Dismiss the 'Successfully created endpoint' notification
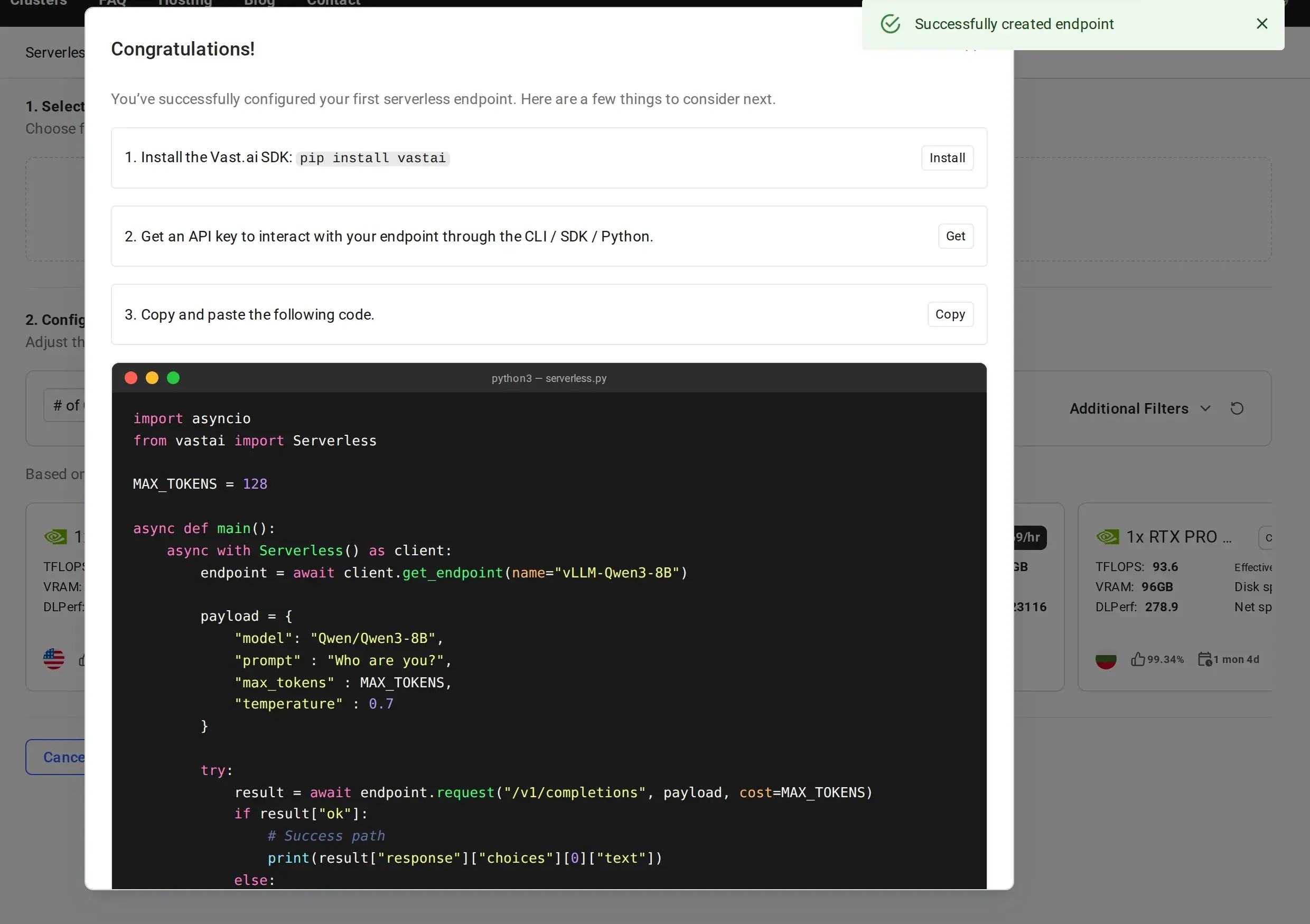The width and height of the screenshot is (1310, 924). 1261,23
